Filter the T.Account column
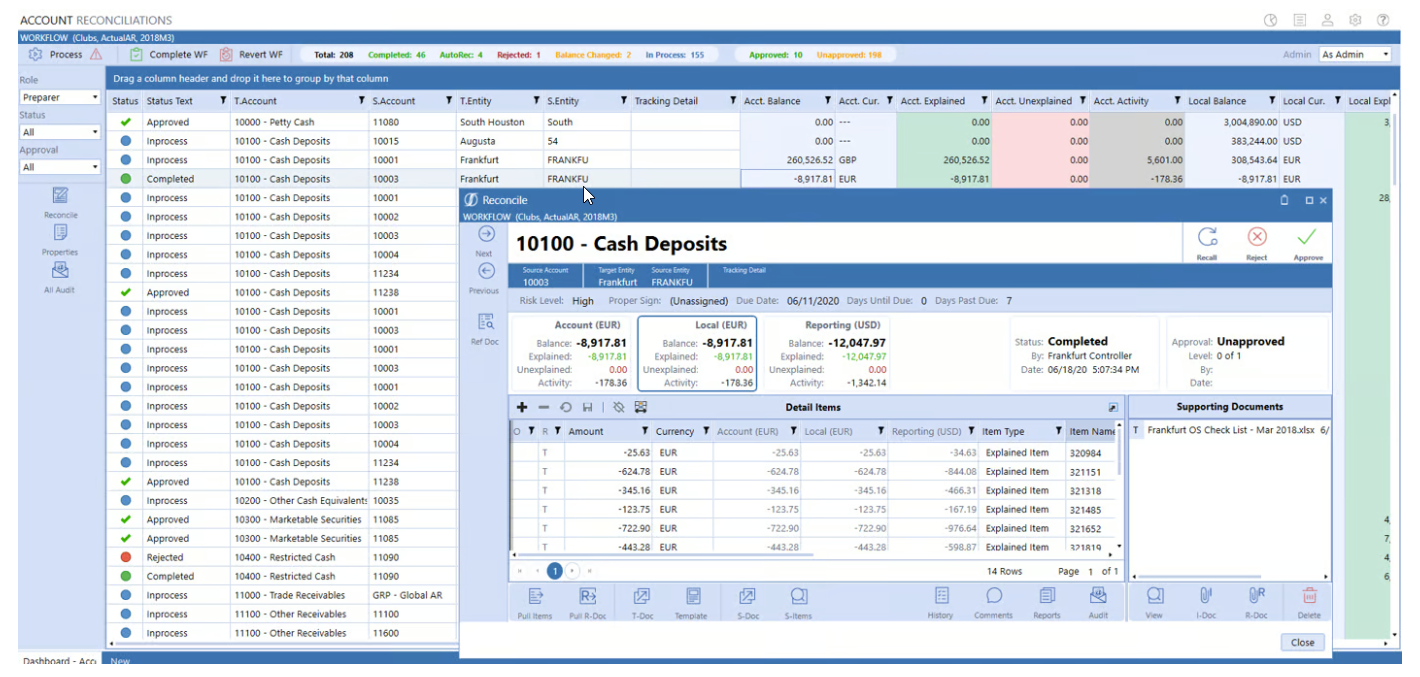 362,101
